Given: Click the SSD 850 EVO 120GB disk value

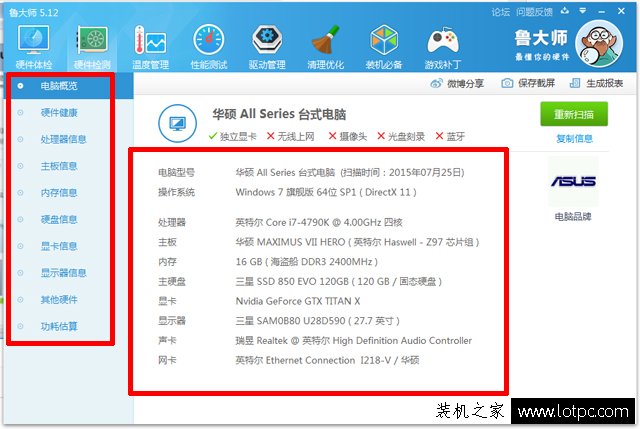Looking at the screenshot, I should click(338, 281).
